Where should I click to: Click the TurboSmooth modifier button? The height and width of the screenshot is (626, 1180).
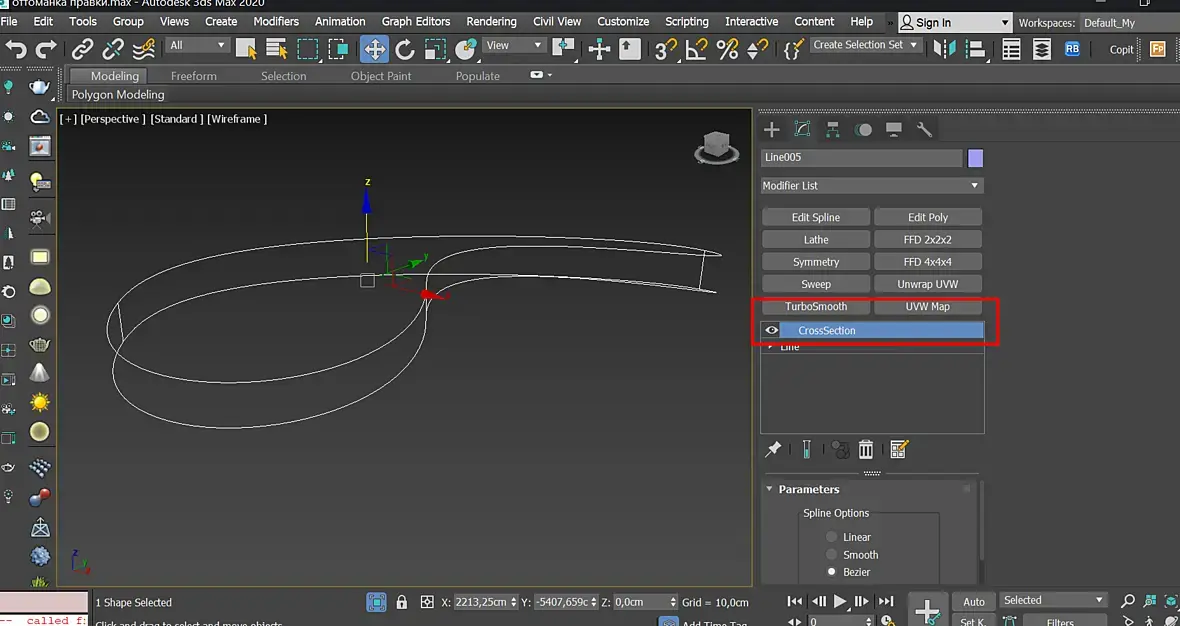click(x=816, y=307)
